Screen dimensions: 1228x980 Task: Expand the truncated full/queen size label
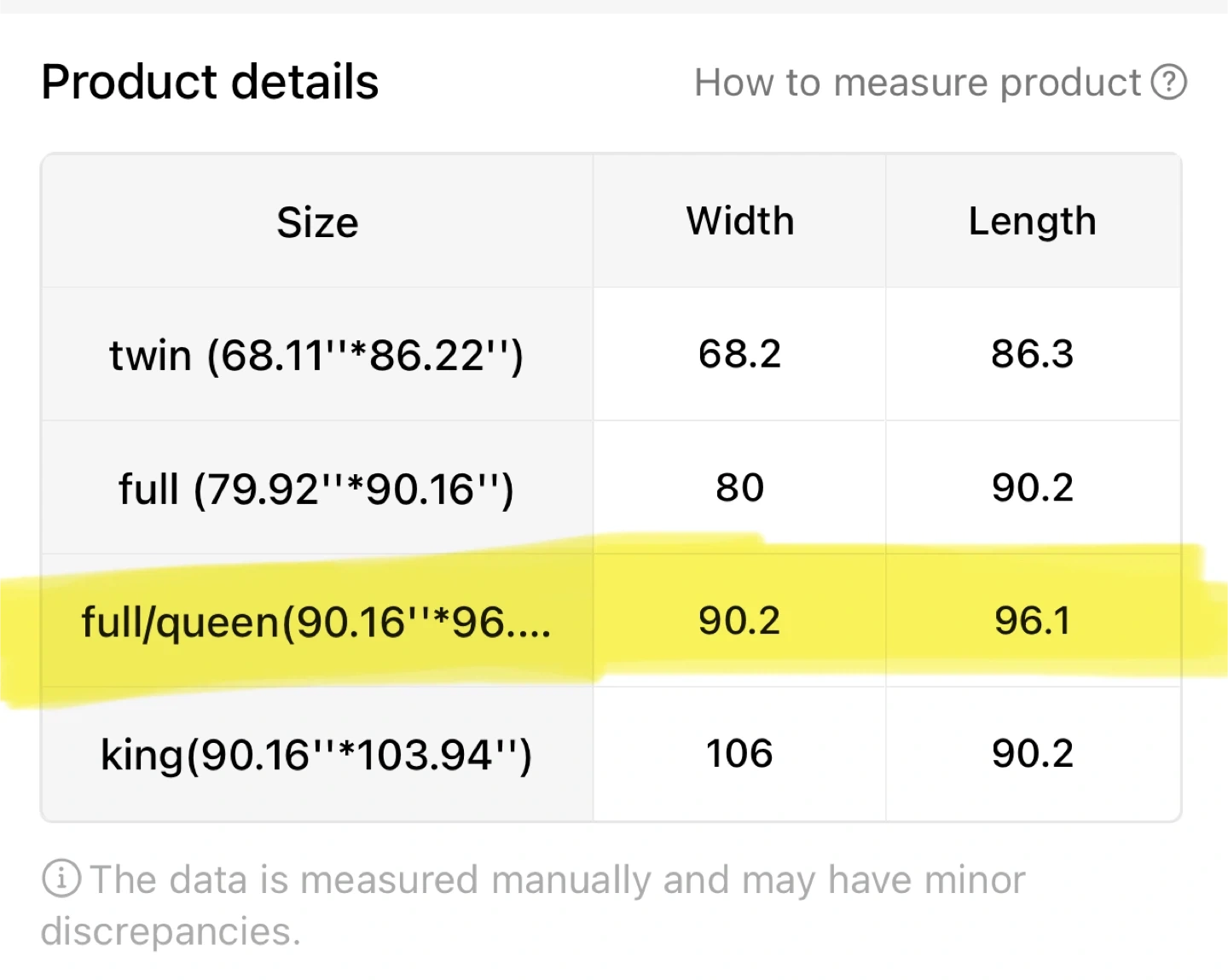pos(316,622)
